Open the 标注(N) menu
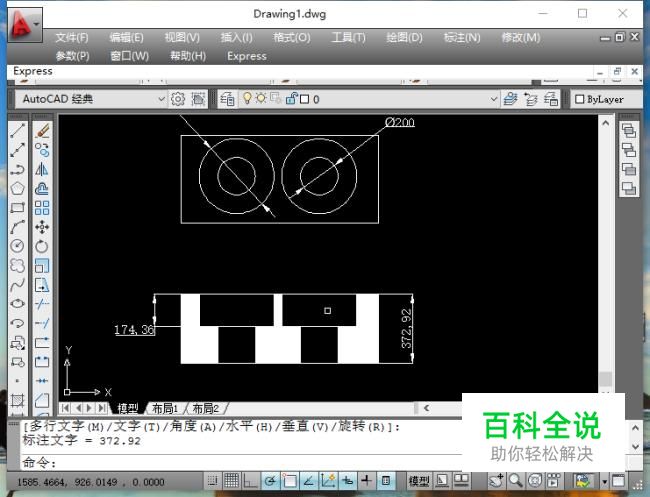The image size is (650, 497). coord(462,38)
